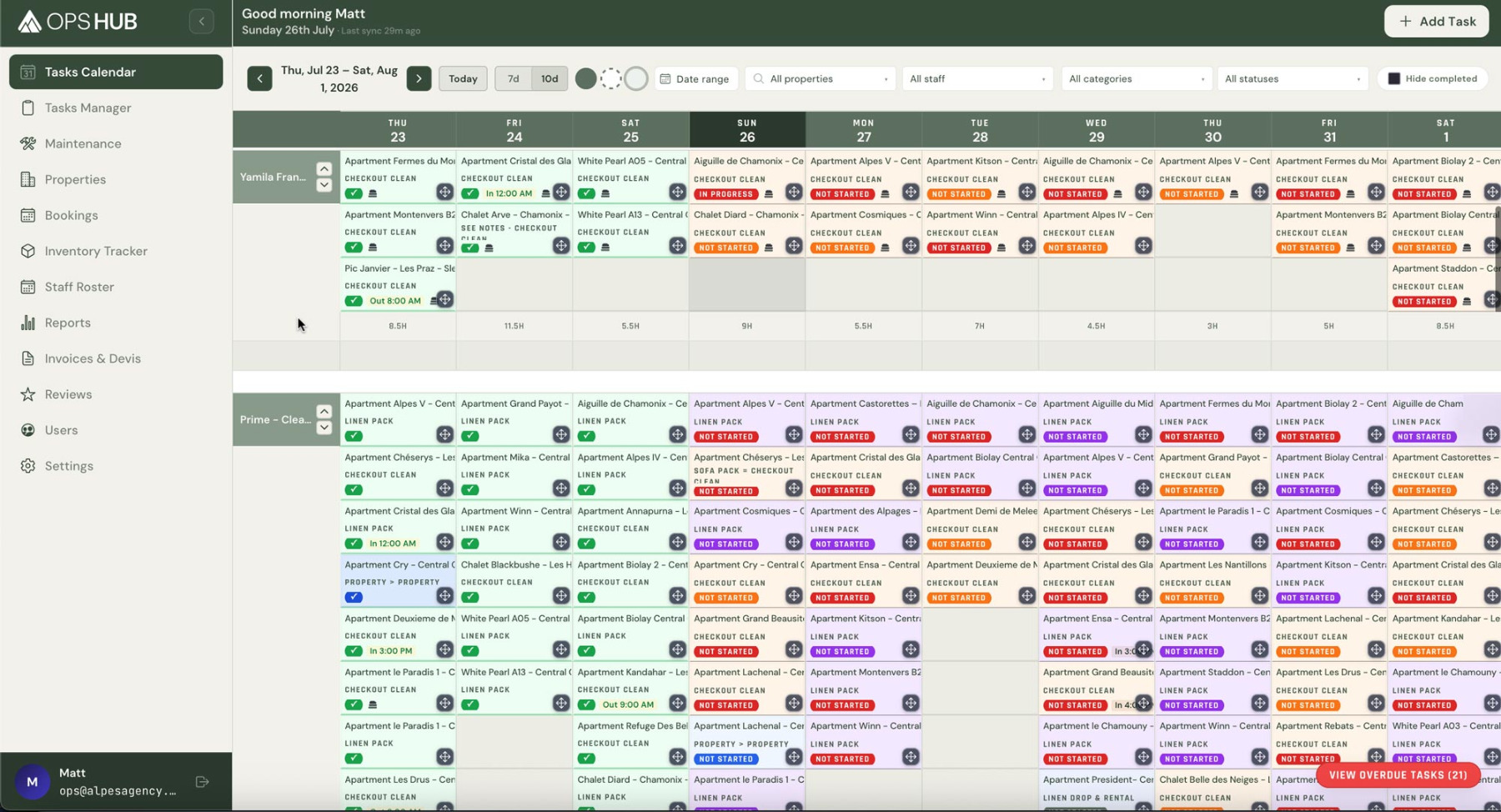Select the dashed outline circle
The width and height of the screenshot is (1501, 812).
(x=611, y=78)
